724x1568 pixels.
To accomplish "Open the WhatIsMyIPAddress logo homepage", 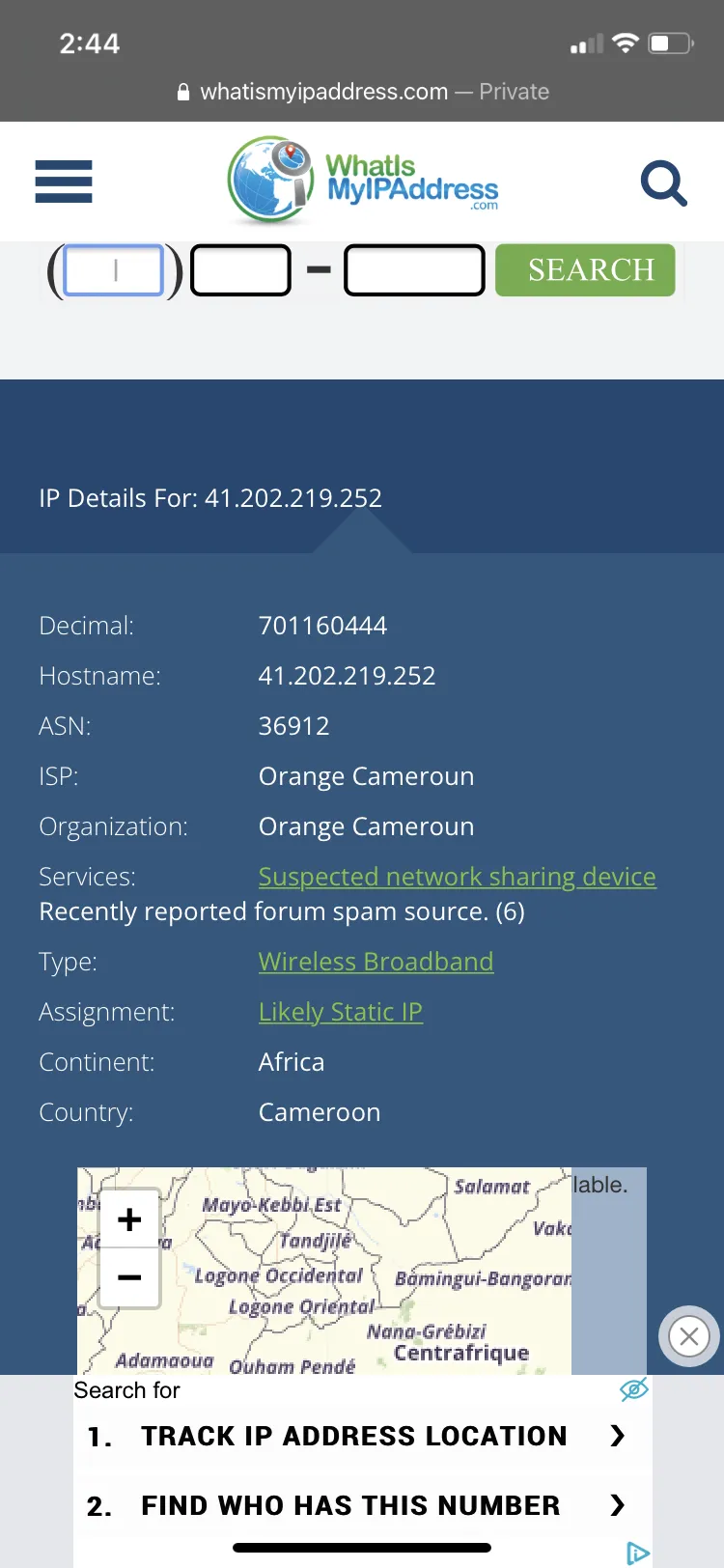I will [x=363, y=181].
